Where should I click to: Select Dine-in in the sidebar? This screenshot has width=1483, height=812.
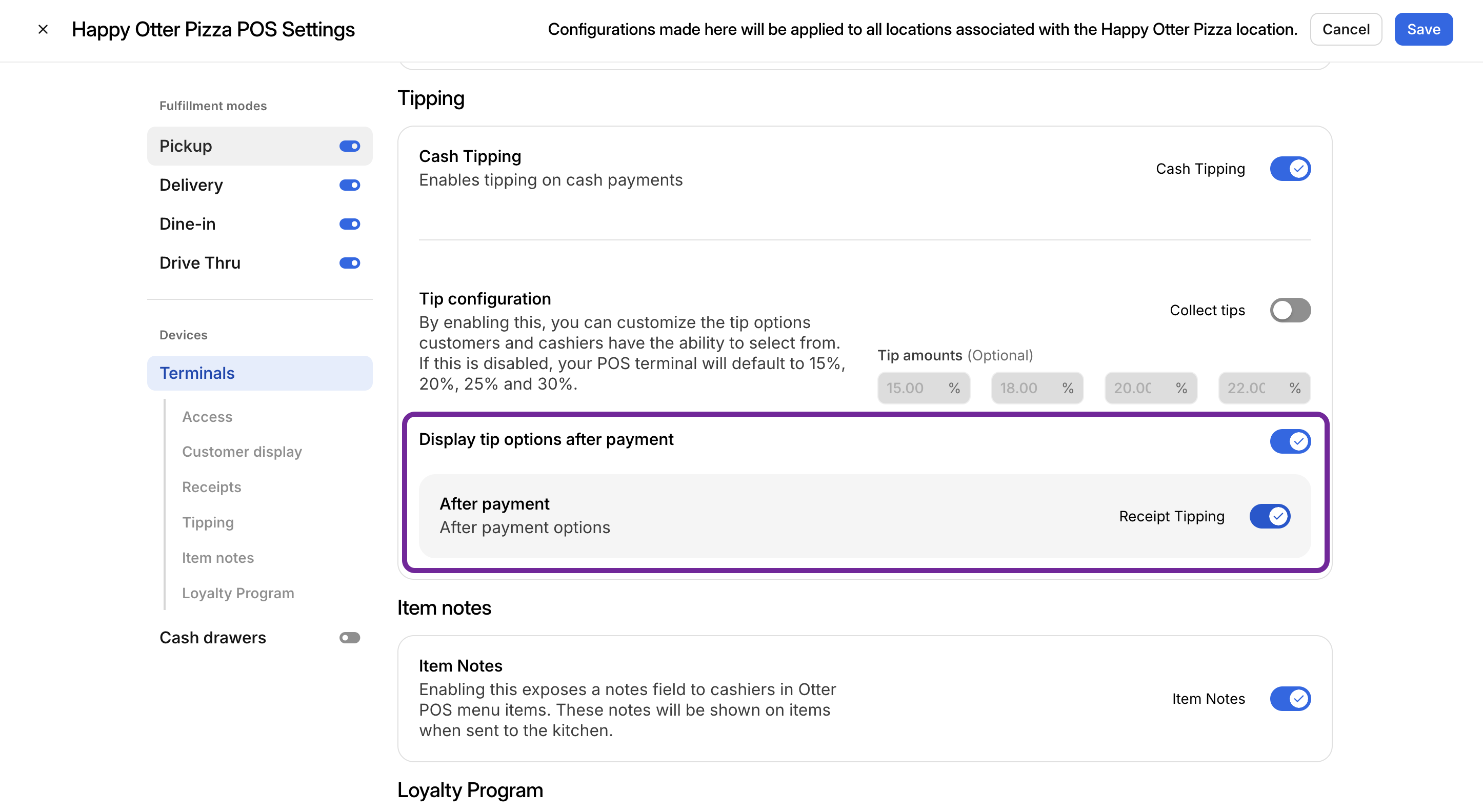259,224
